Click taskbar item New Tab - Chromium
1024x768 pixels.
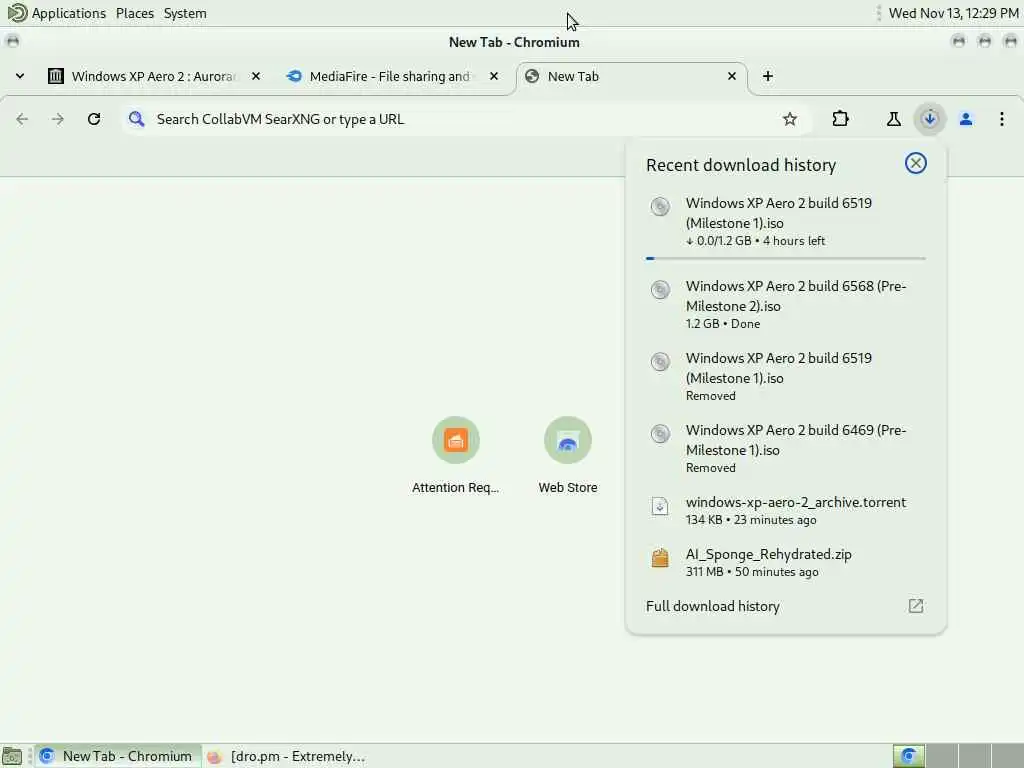(x=118, y=756)
